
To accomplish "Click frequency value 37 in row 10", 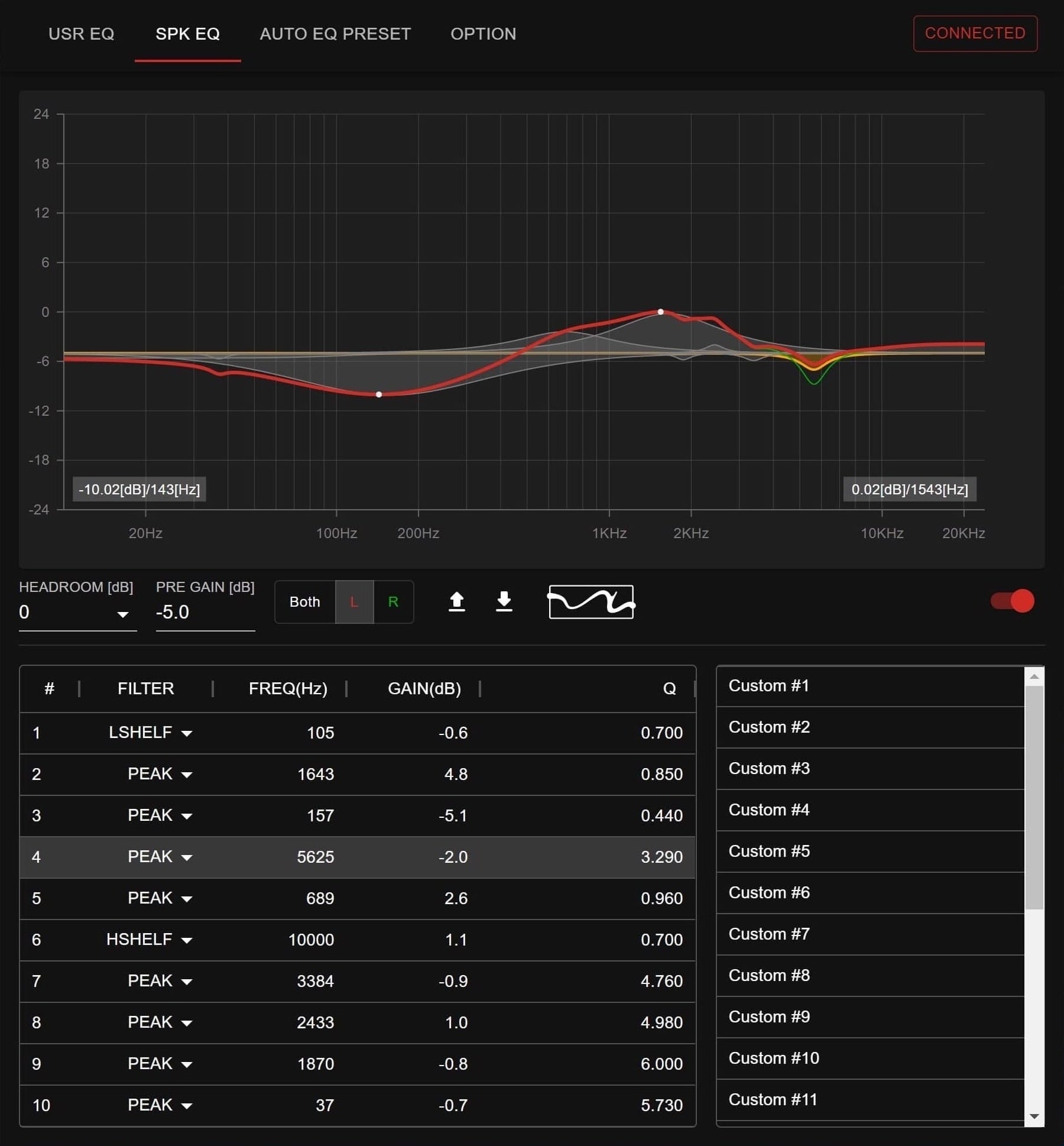I will pyautogui.click(x=325, y=1106).
